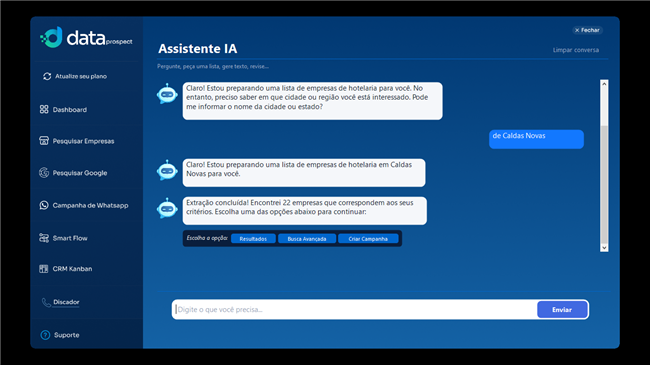
Task: Click message asking for cidade ou estado
Action: [x=313, y=101]
